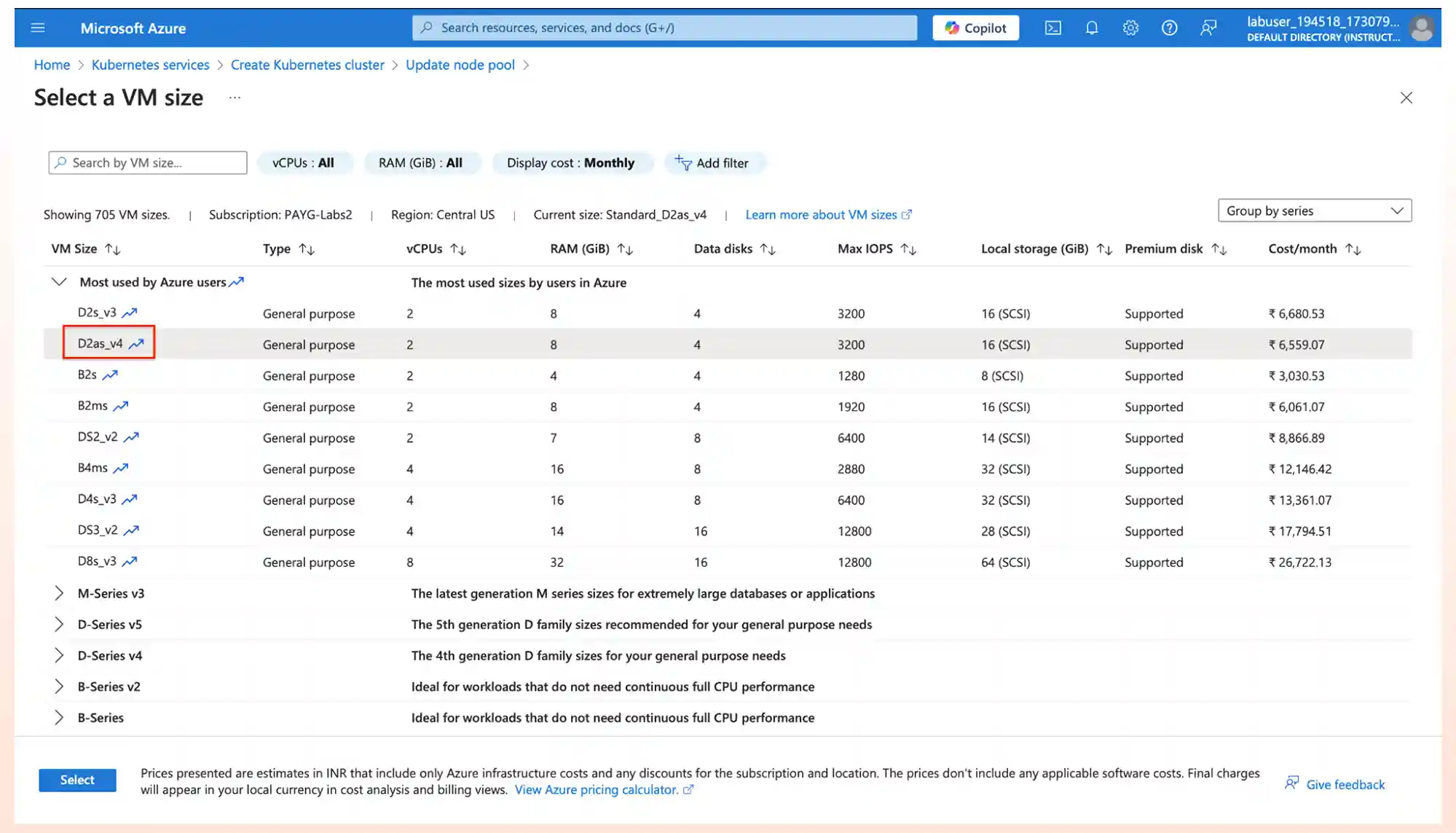1456x833 pixels.
Task: Open the vCPUs : All filter
Action: (304, 163)
